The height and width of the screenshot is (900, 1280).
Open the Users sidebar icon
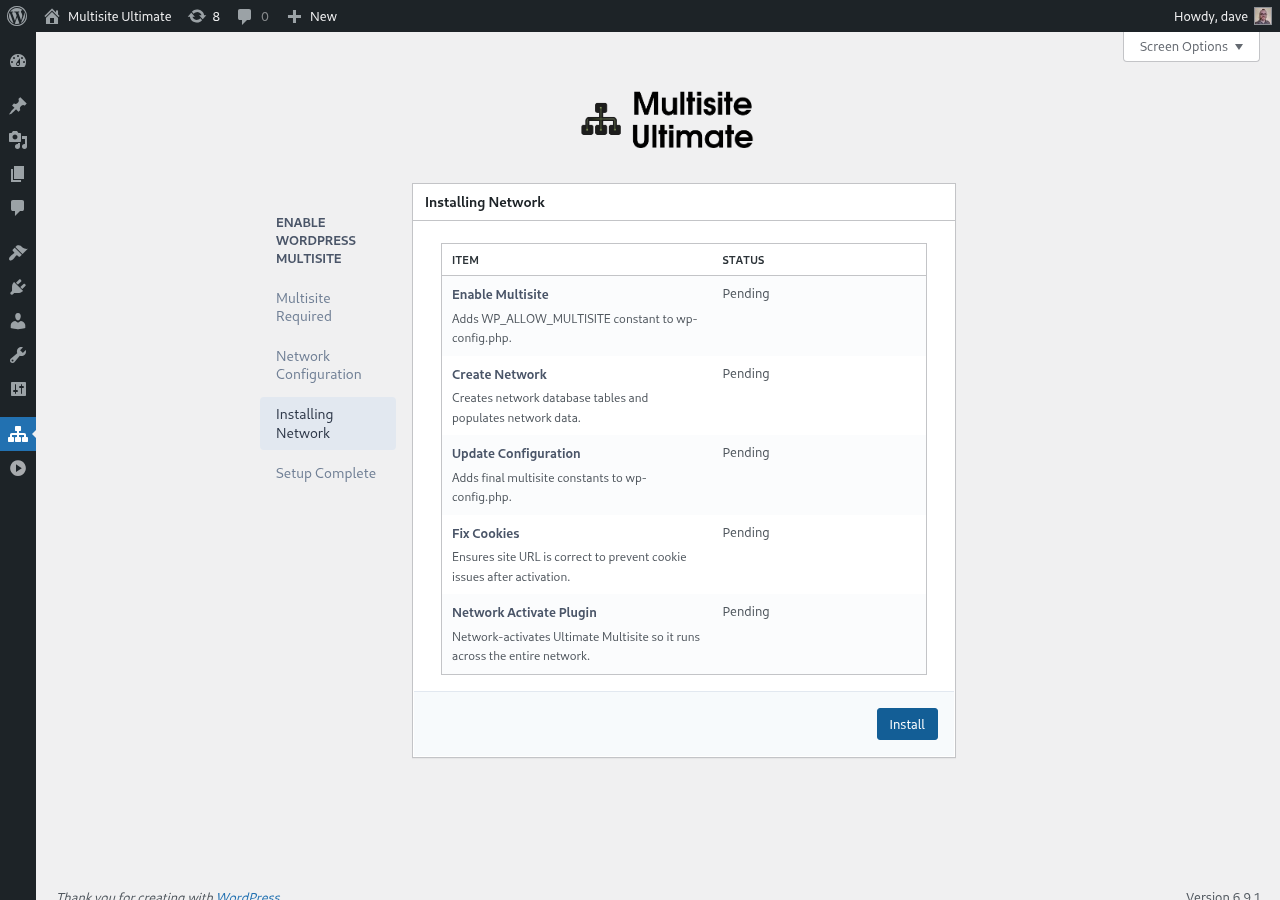tap(17, 321)
